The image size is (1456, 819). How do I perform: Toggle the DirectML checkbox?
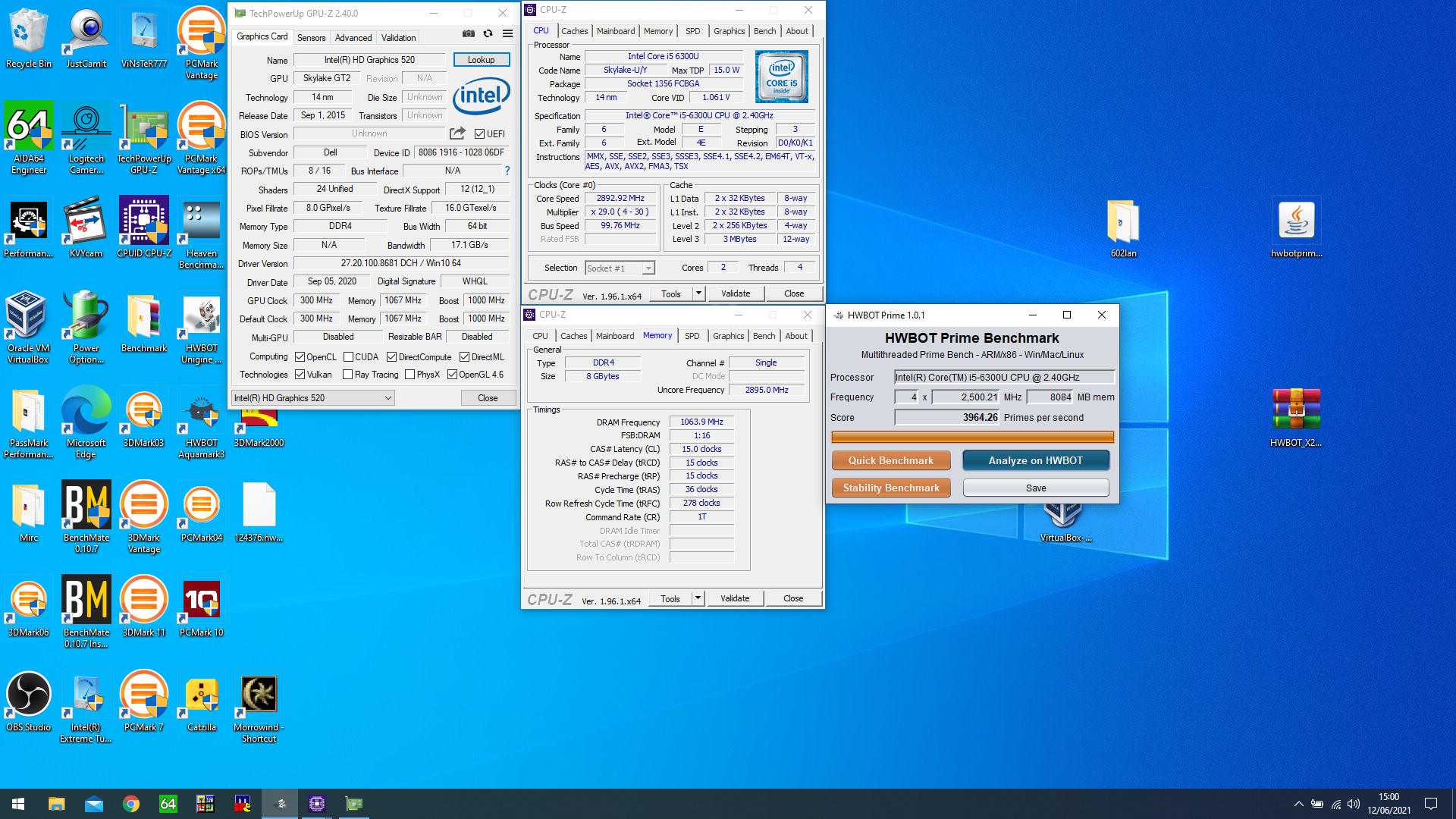click(464, 357)
